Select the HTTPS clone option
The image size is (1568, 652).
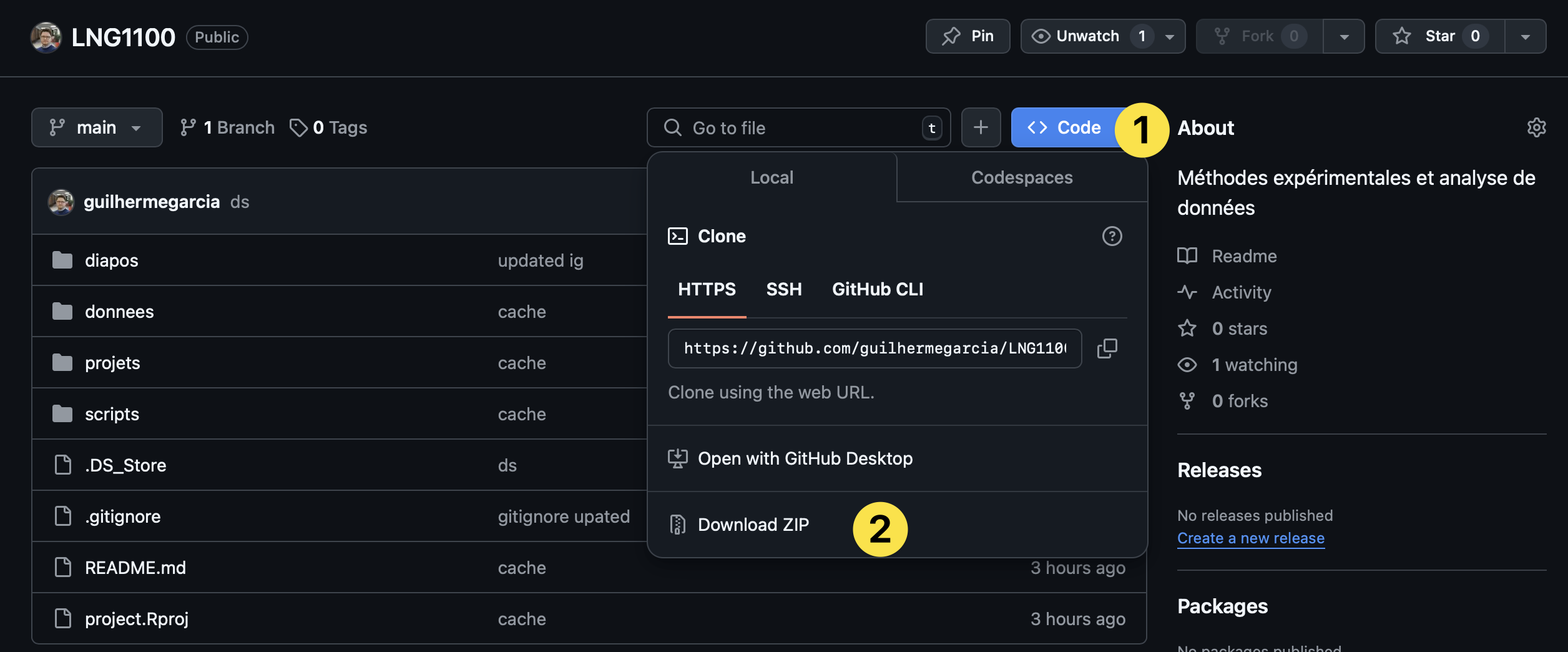tap(707, 289)
